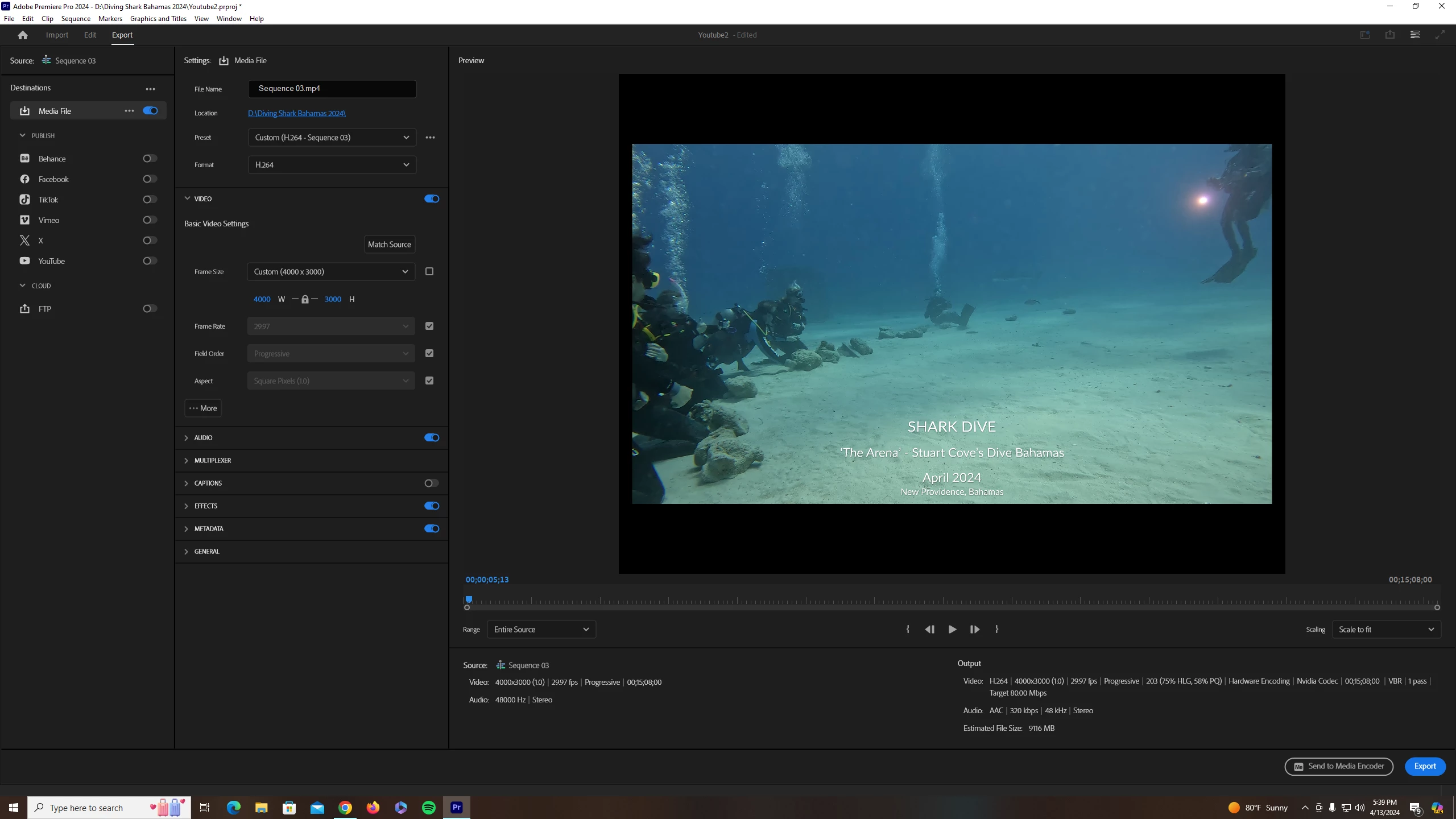Turn on the Captions toggle
The width and height of the screenshot is (1456, 819).
(431, 483)
